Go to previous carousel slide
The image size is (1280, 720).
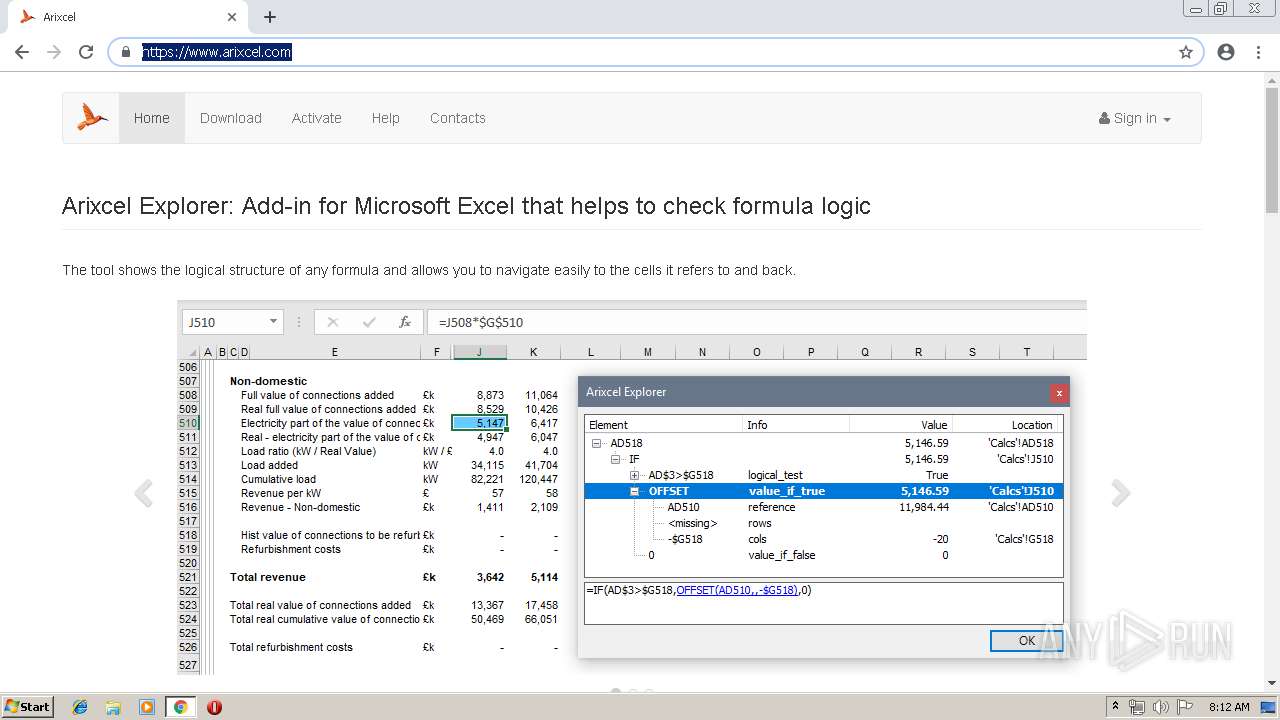click(x=144, y=493)
